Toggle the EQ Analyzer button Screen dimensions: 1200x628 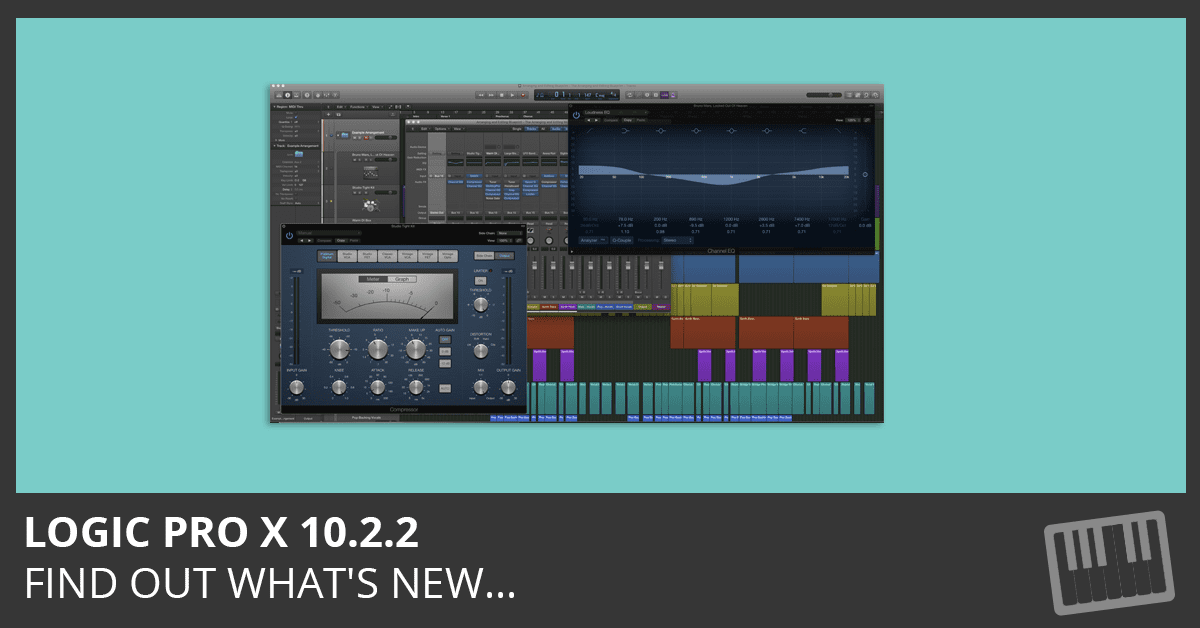(593, 240)
